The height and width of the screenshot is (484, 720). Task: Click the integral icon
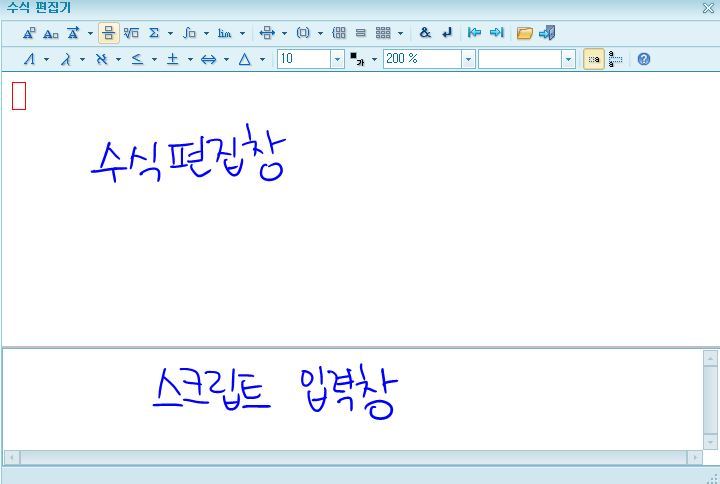pyautogui.click(x=189, y=33)
